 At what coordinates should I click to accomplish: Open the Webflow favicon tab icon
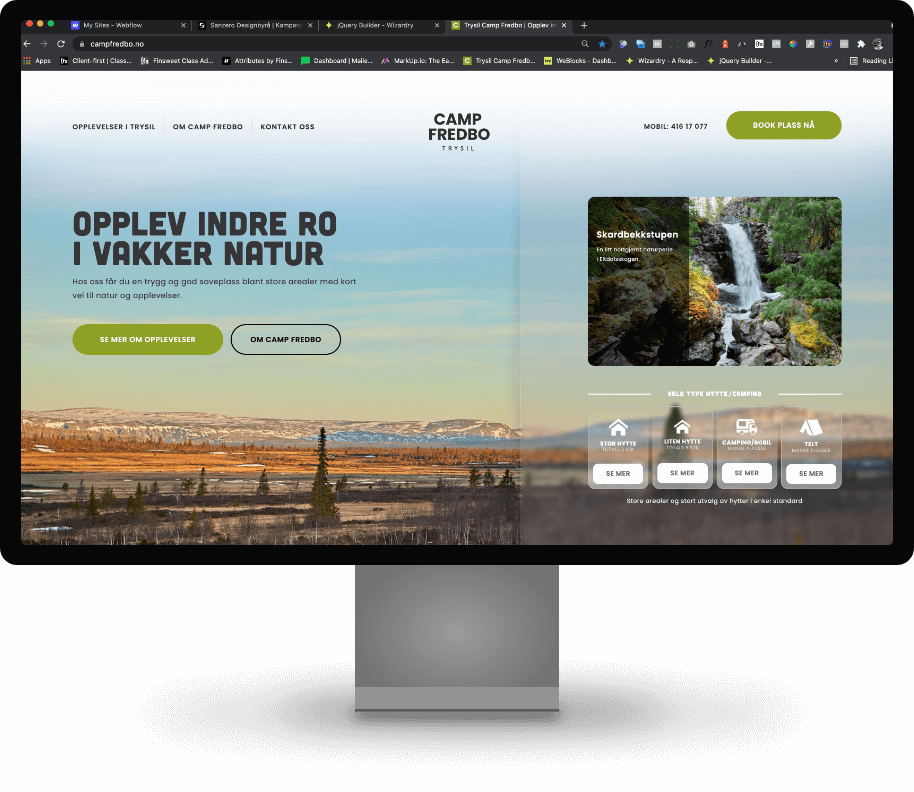[75, 25]
